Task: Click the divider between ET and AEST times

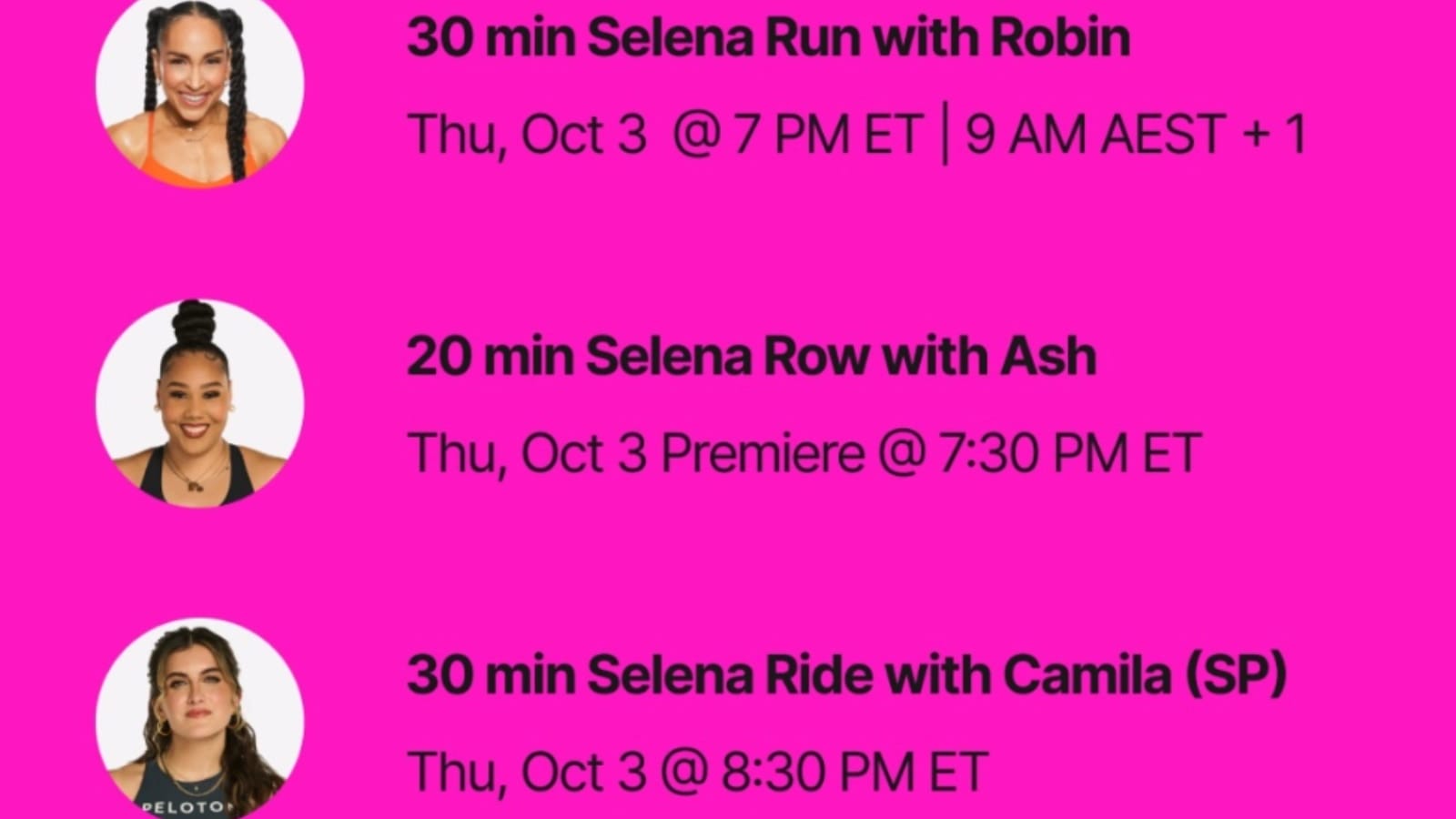Action: pos(945,135)
